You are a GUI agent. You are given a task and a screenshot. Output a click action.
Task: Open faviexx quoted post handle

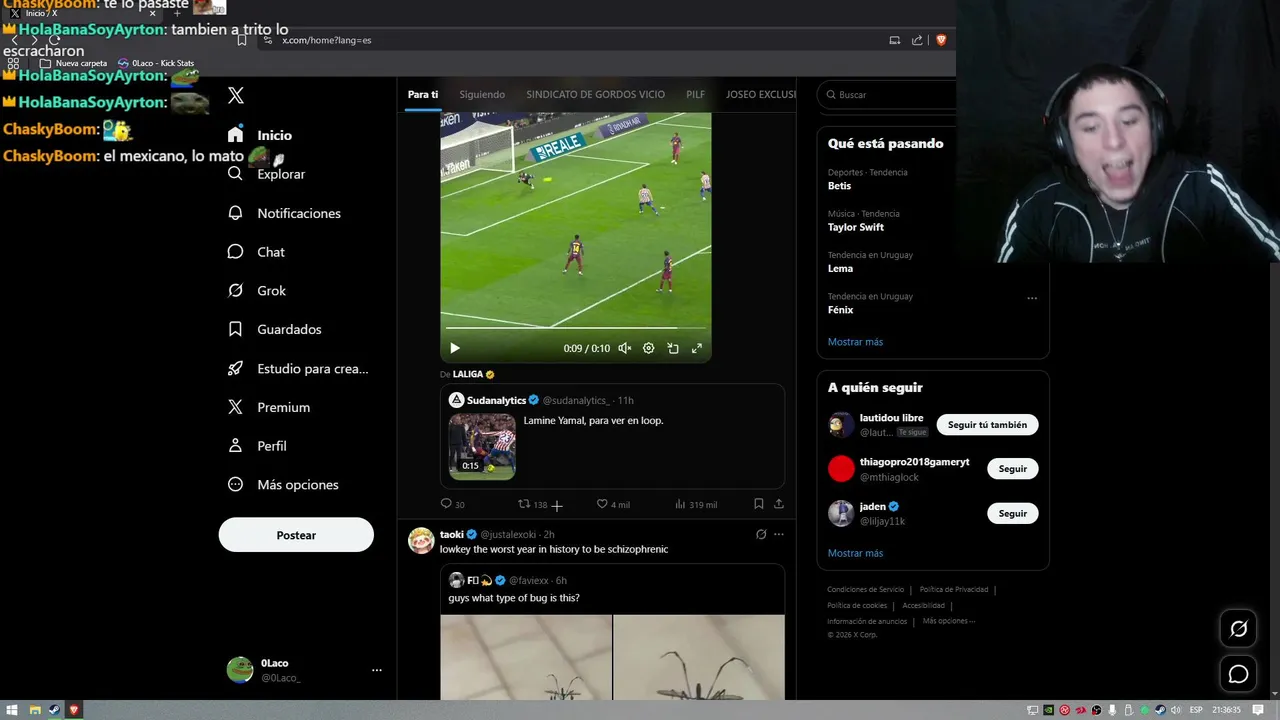click(529, 580)
